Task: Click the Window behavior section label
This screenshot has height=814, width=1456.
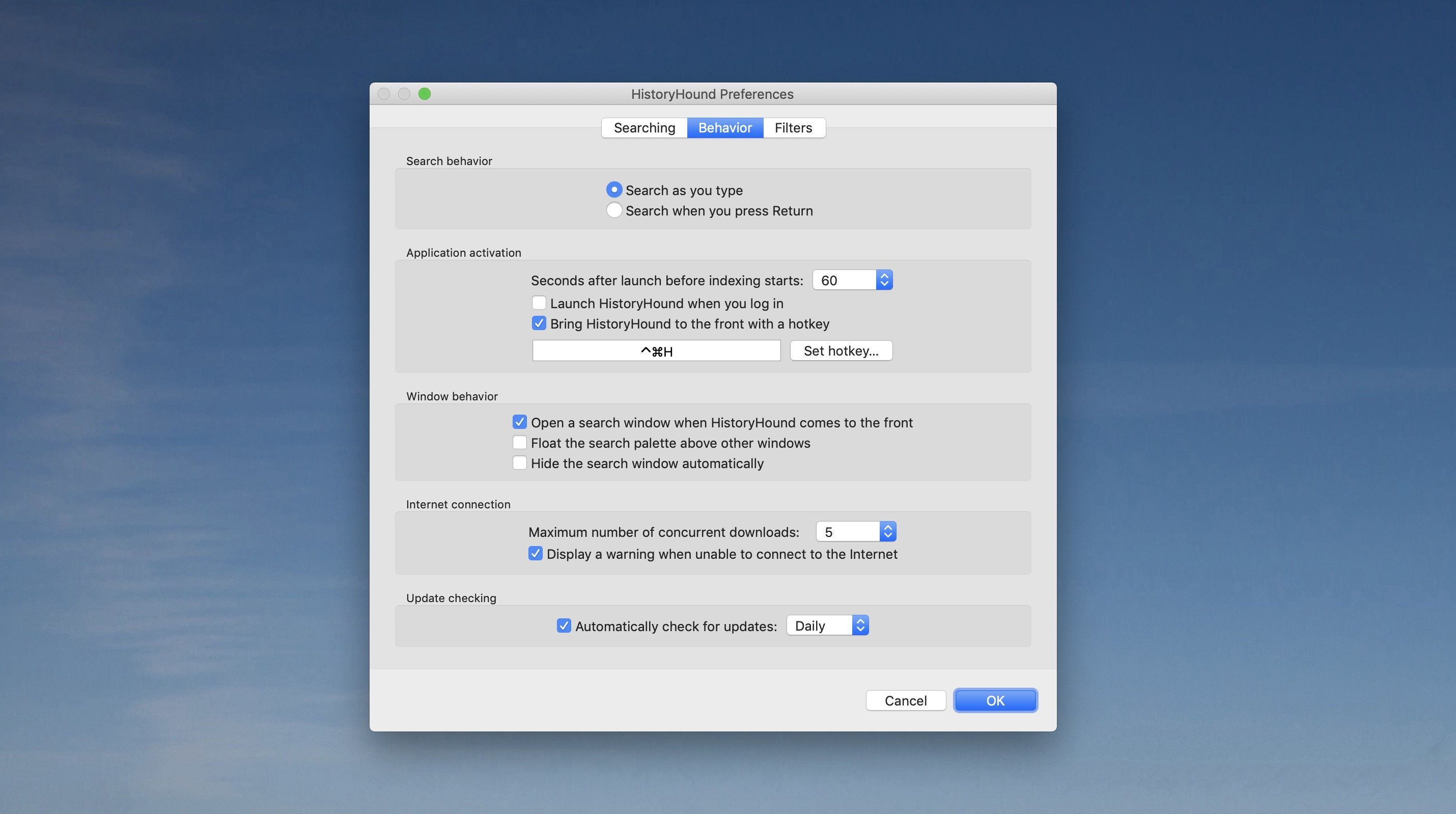Action: pyautogui.click(x=452, y=396)
